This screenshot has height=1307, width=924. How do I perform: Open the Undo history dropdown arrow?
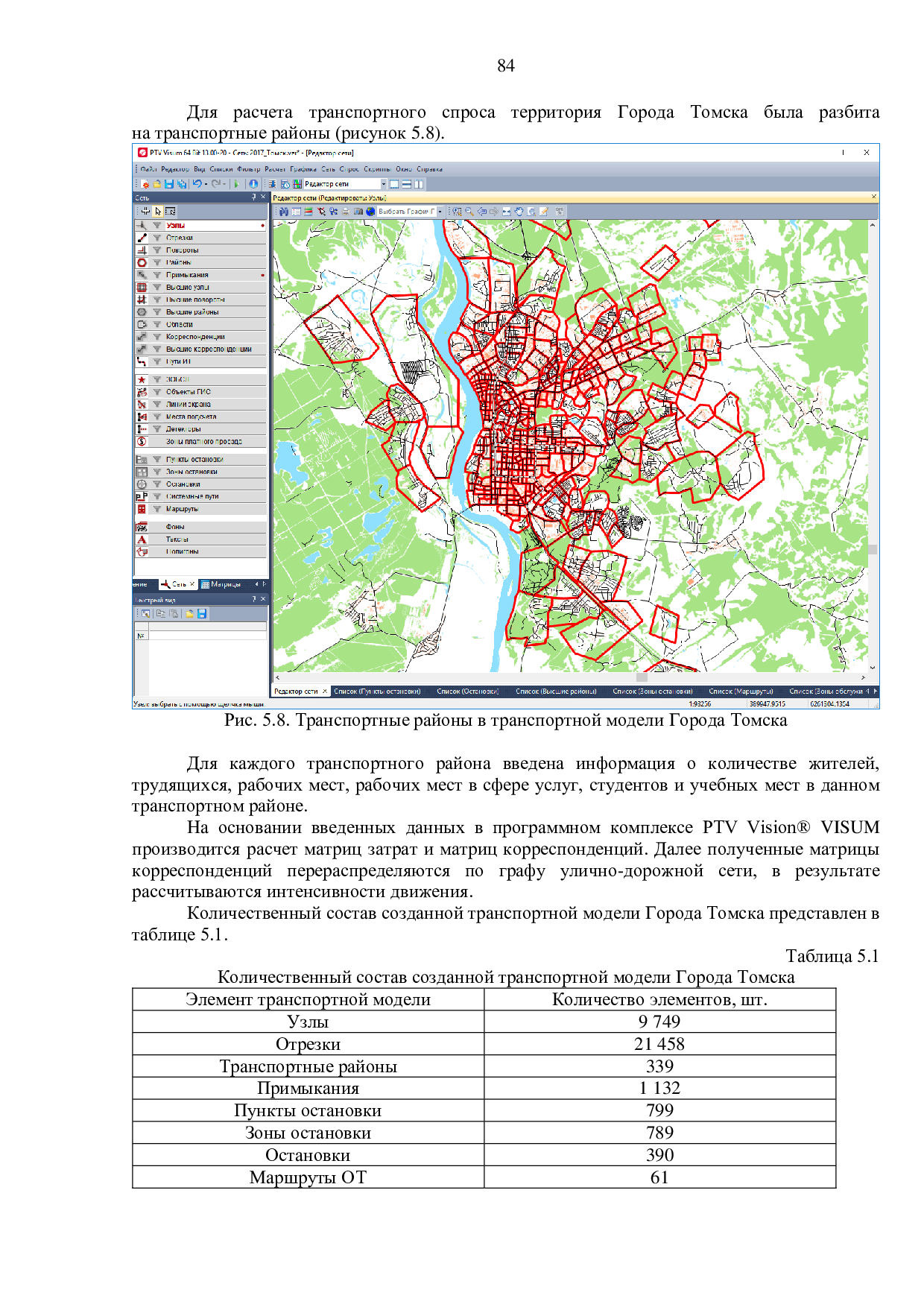point(206,184)
